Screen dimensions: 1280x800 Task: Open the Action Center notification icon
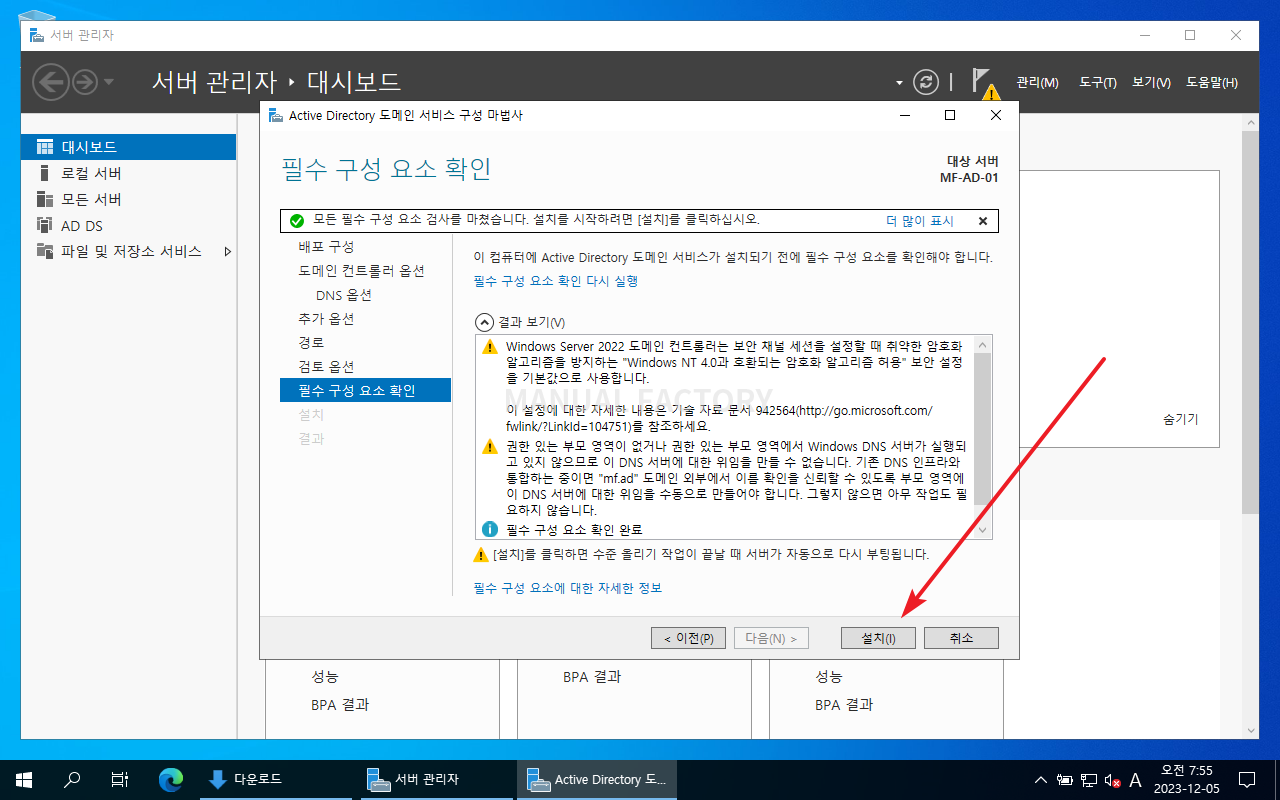(x=1247, y=779)
